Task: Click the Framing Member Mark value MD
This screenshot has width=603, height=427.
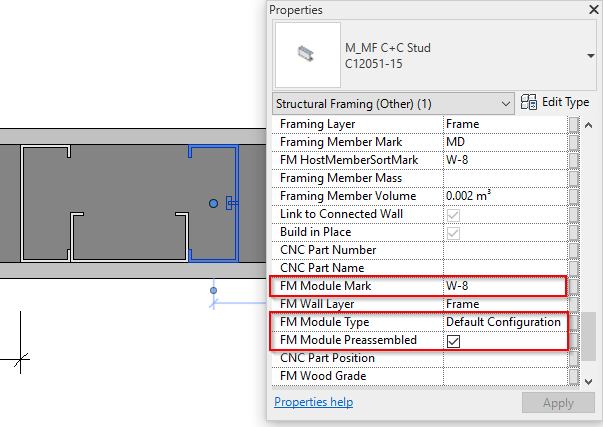Action: pyautogui.click(x=503, y=142)
